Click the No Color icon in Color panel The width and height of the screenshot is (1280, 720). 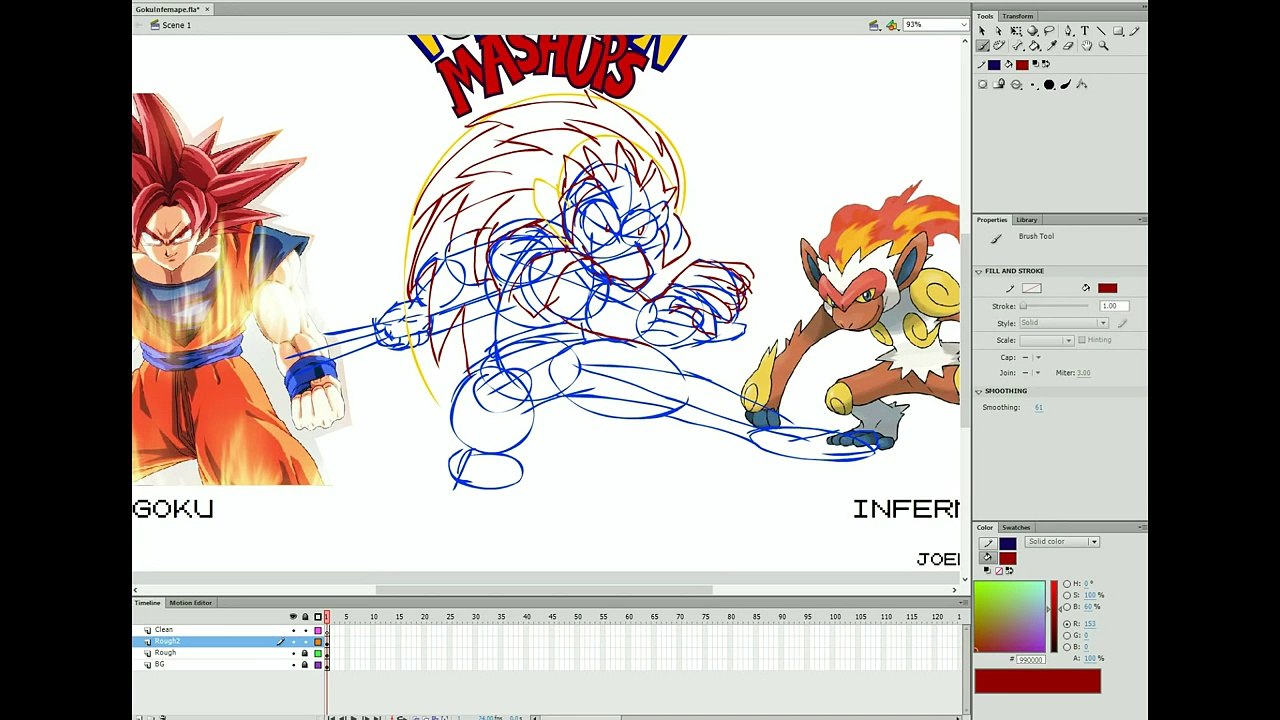pos(999,571)
